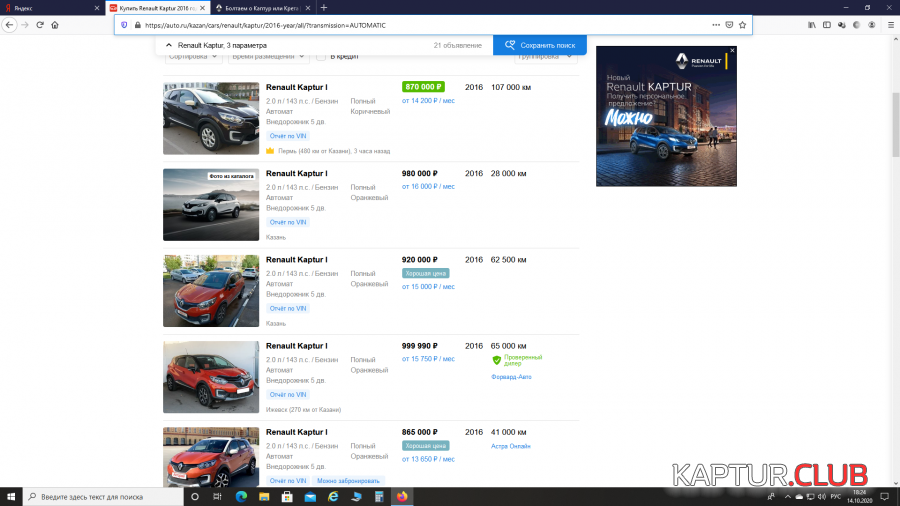Open page actions three-dot menu

(x=716, y=25)
